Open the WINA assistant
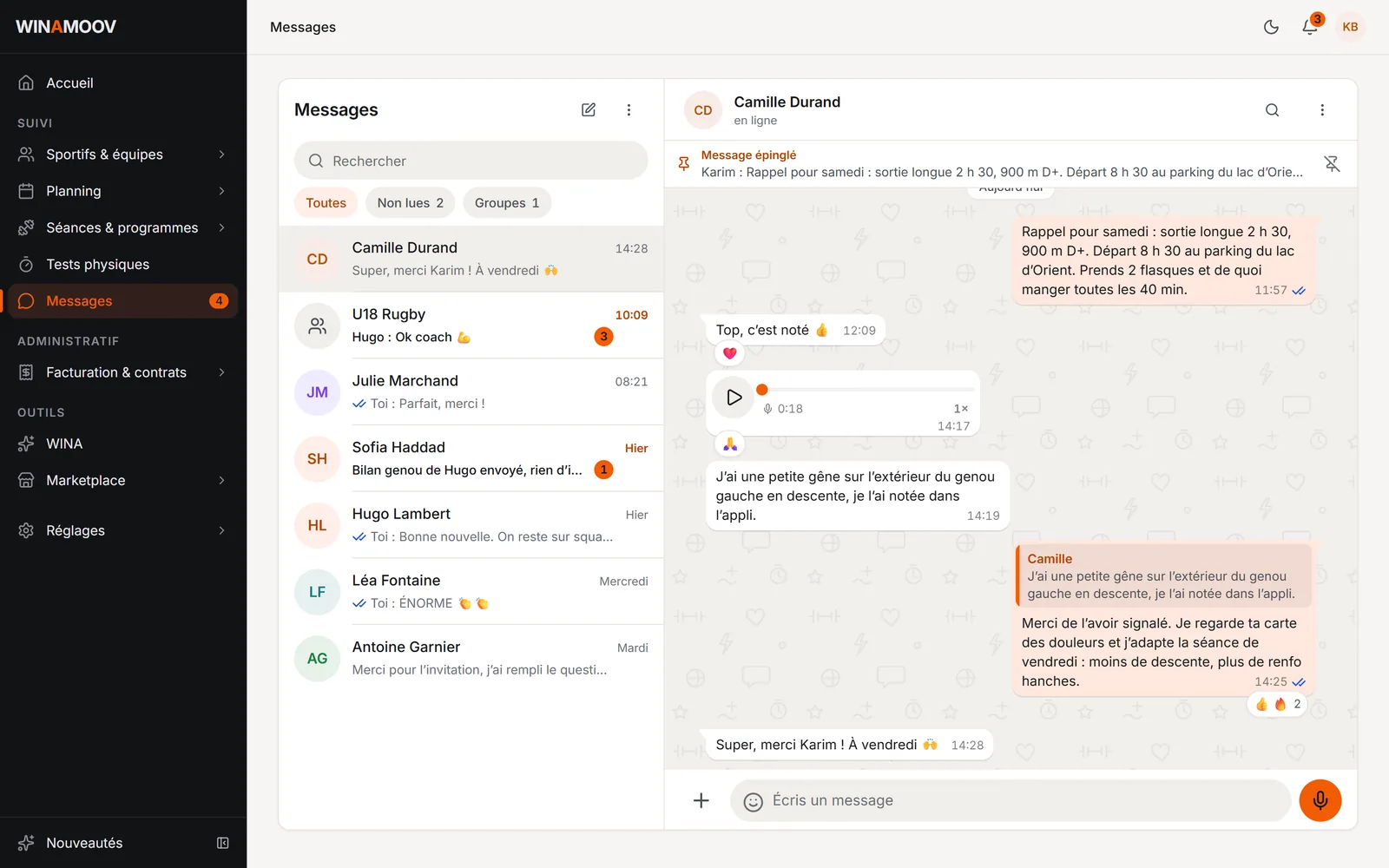 (123, 444)
